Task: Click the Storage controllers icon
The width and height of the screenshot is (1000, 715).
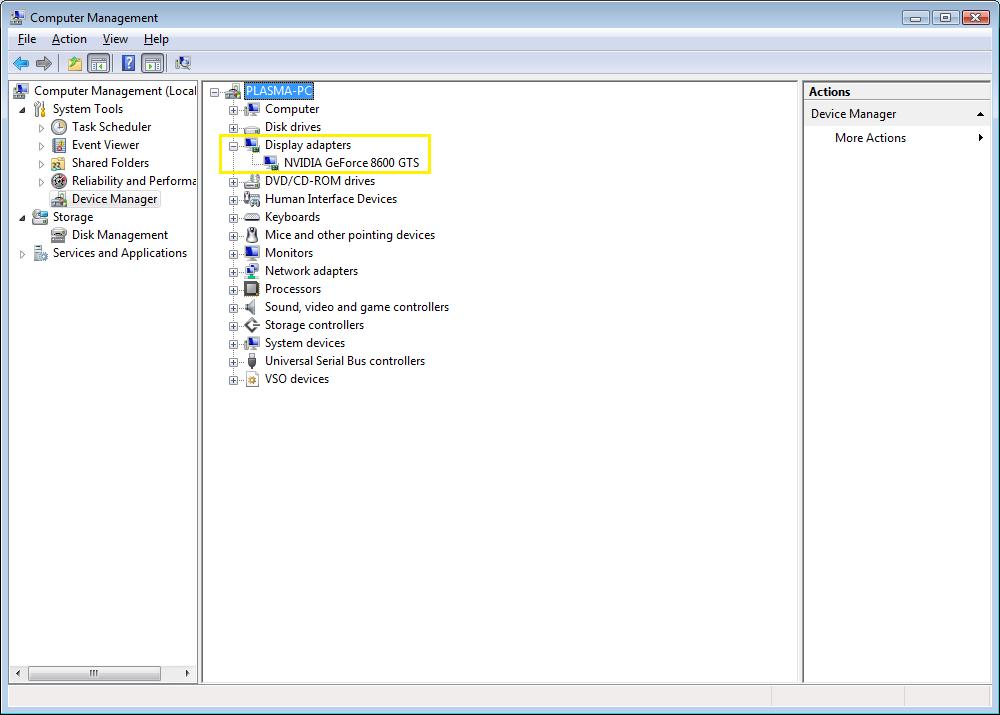Action: pos(252,325)
